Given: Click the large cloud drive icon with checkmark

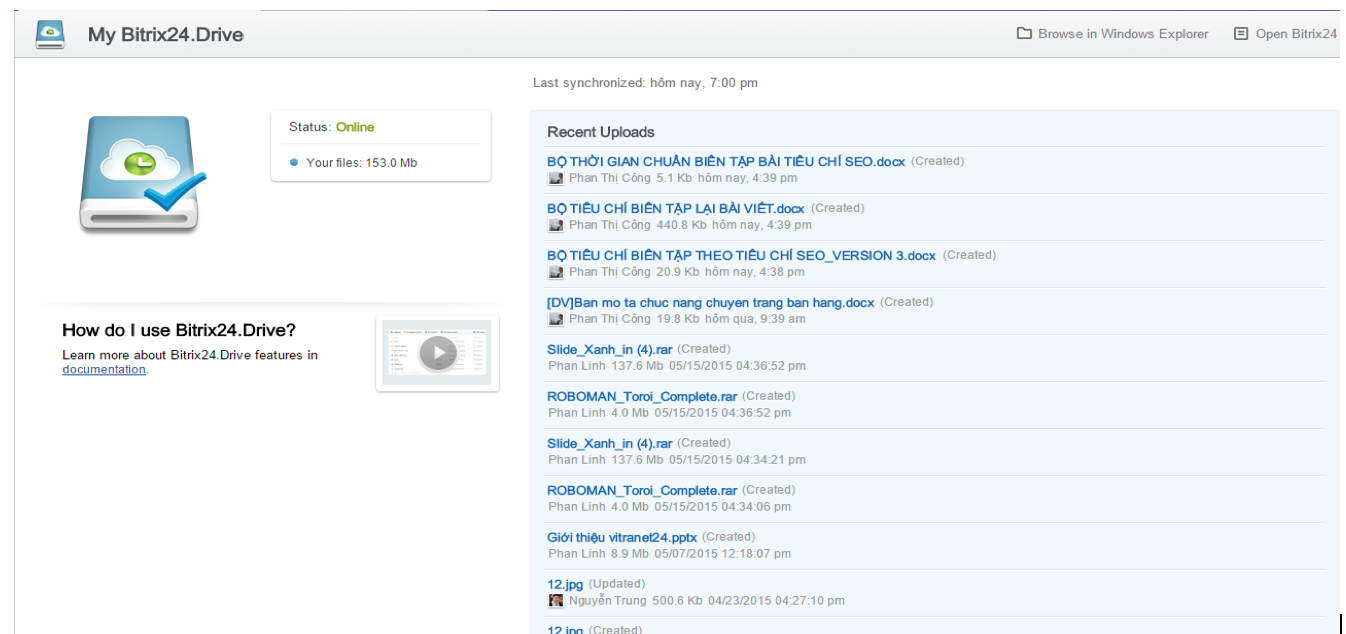Looking at the screenshot, I should (x=143, y=175).
